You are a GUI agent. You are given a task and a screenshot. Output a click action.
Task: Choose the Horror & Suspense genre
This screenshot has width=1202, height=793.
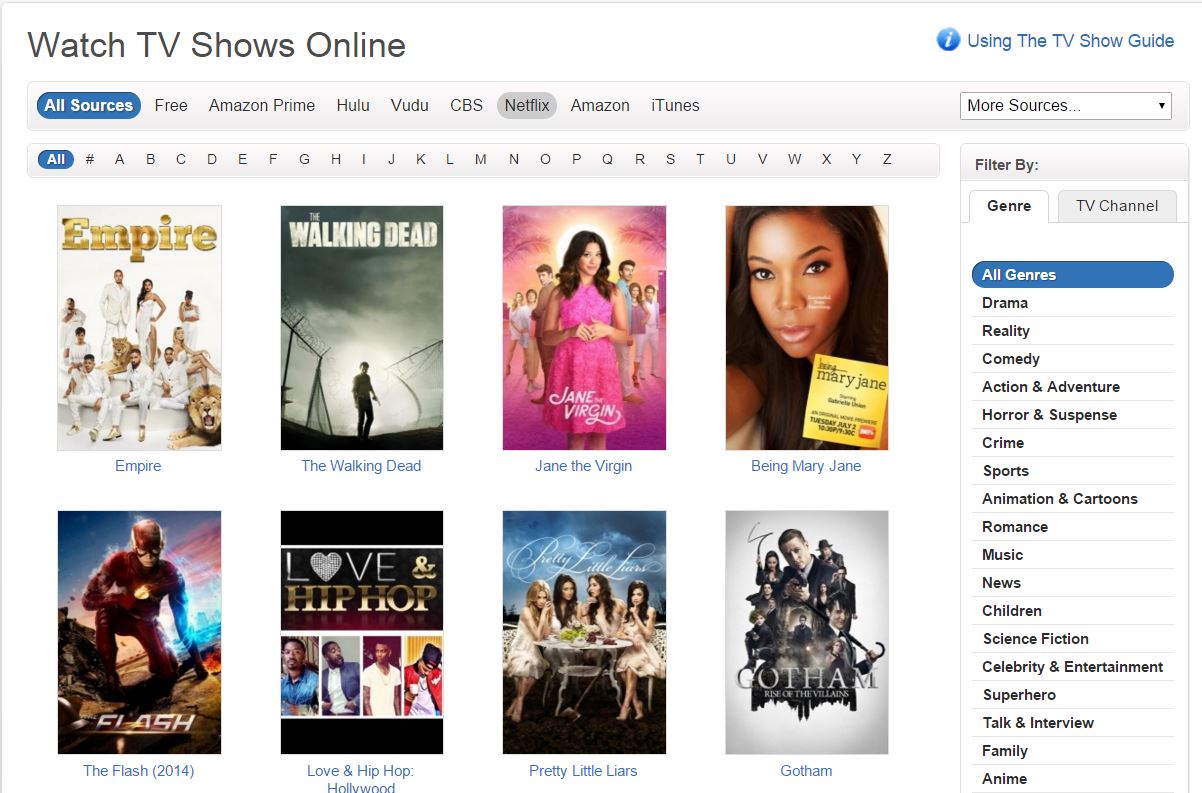pyautogui.click(x=1049, y=415)
